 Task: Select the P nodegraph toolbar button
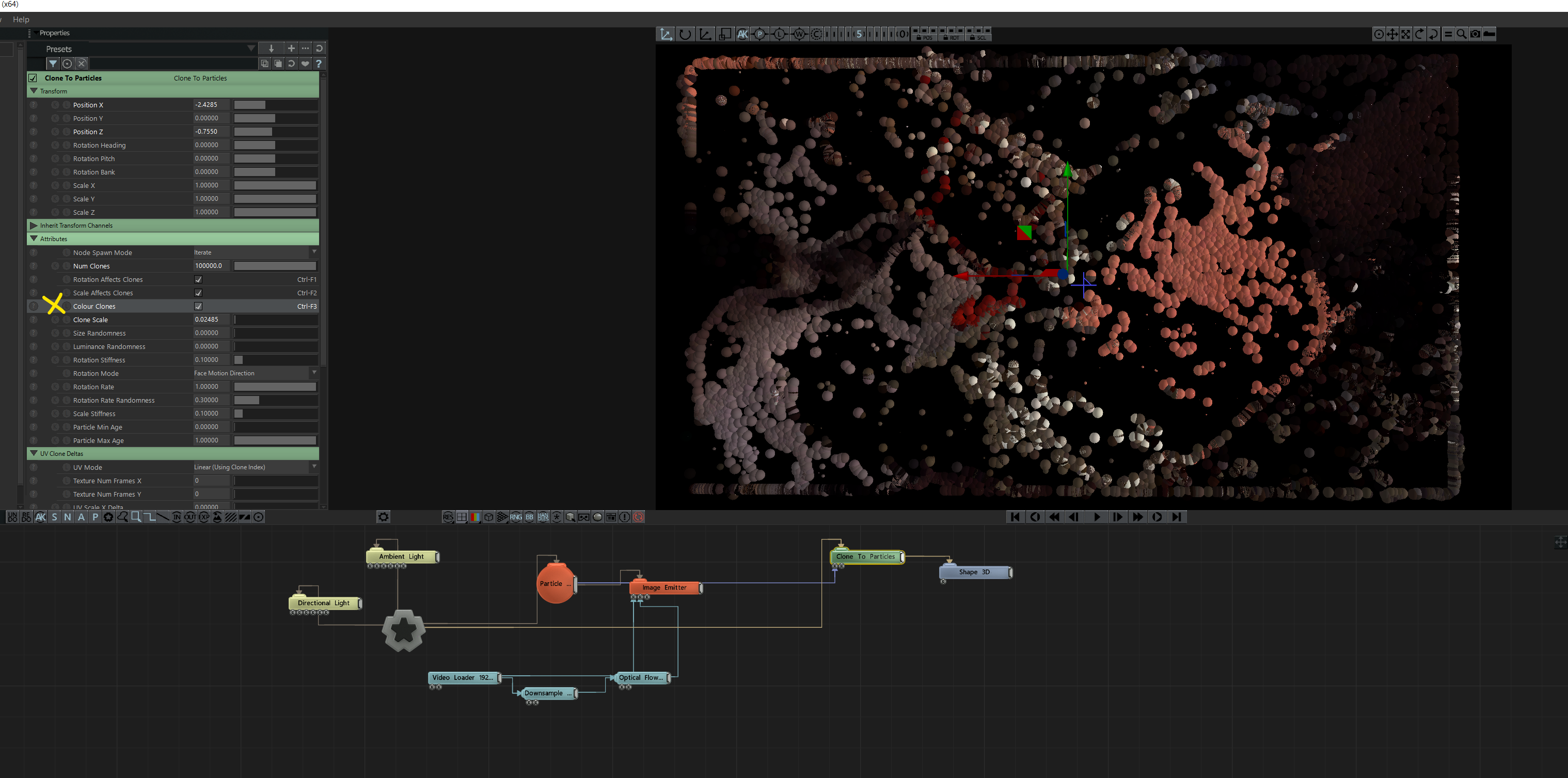click(x=95, y=517)
